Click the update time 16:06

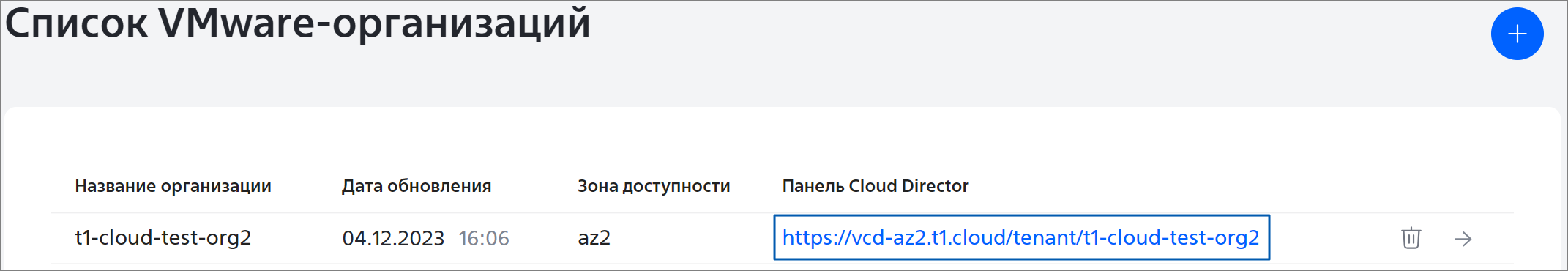(484, 238)
